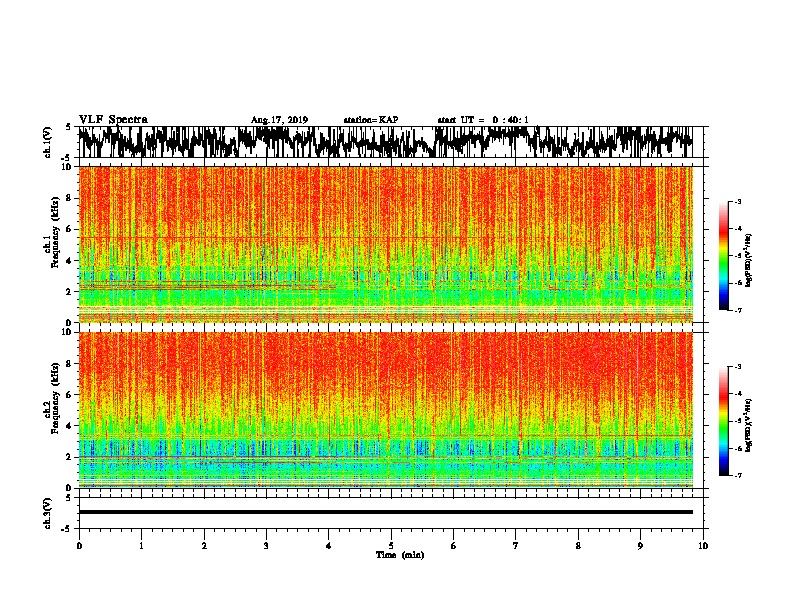Click the ch.2 color scale bar
Viewport: 792px width, 612px height.
[x=723, y=421]
